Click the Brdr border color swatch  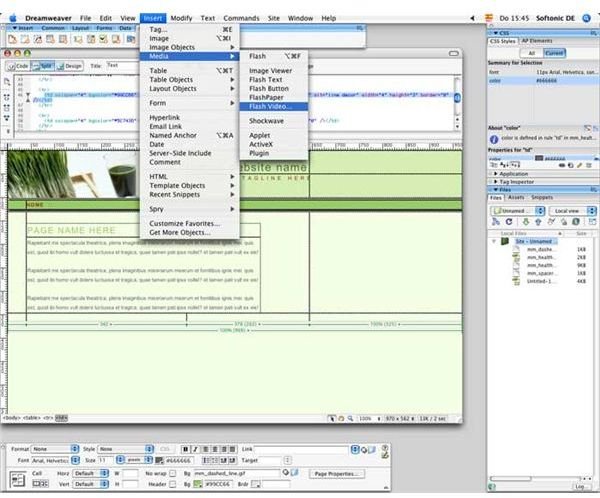[x=255, y=484]
